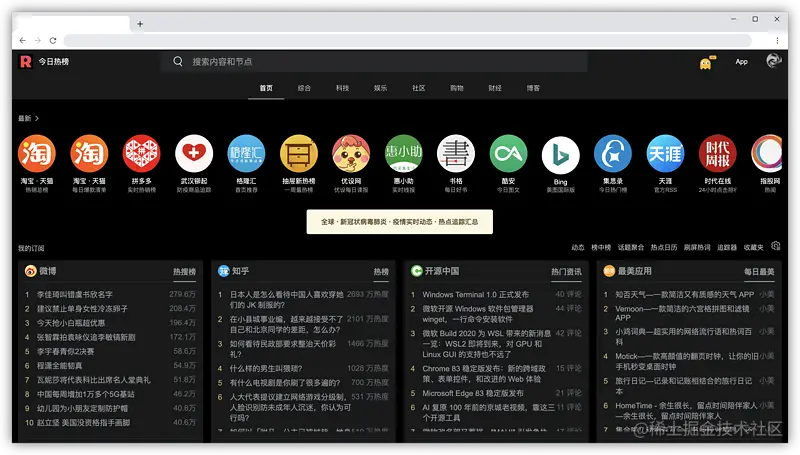The width and height of the screenshot is (800, 455).
Task: Click the 开源中国 green logo icon
Action: (417, 271)
